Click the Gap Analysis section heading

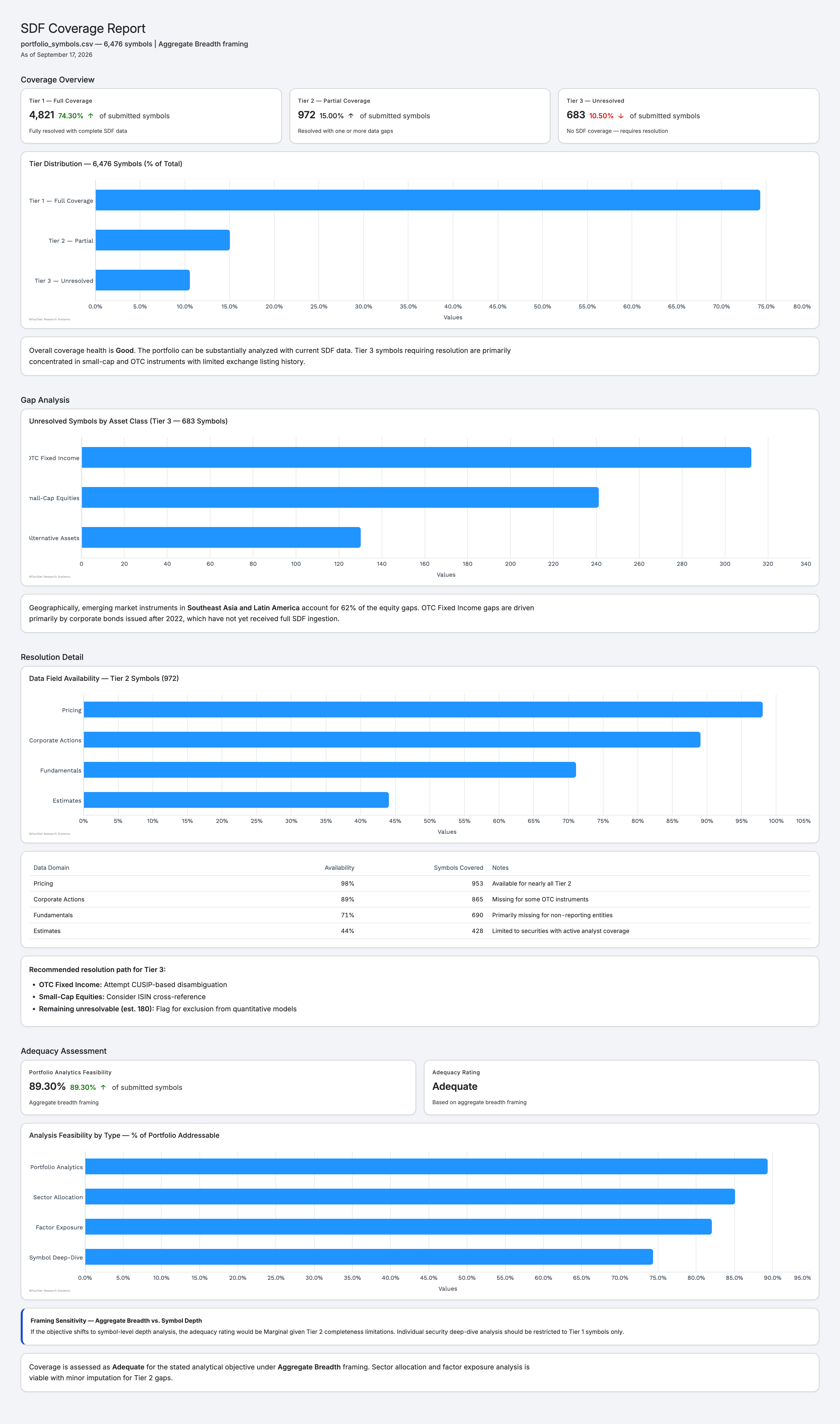tap(45, 400)
